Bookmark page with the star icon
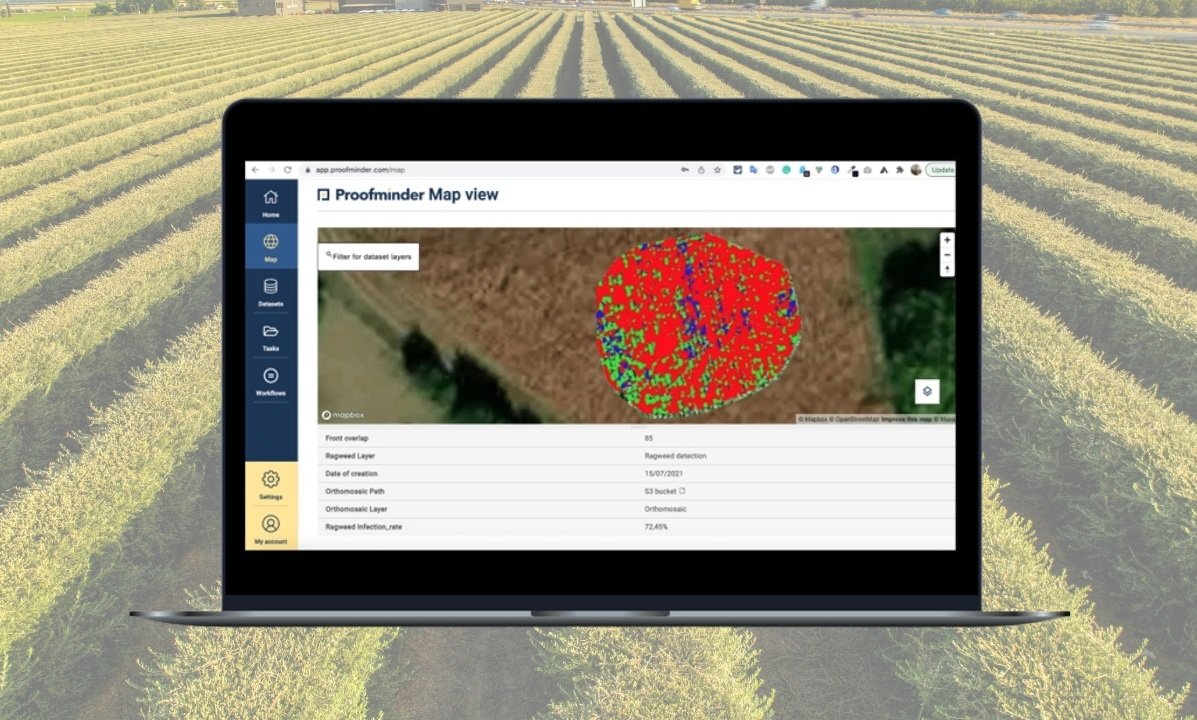This screenshot has width=1197, height=720. coord(718,170)
